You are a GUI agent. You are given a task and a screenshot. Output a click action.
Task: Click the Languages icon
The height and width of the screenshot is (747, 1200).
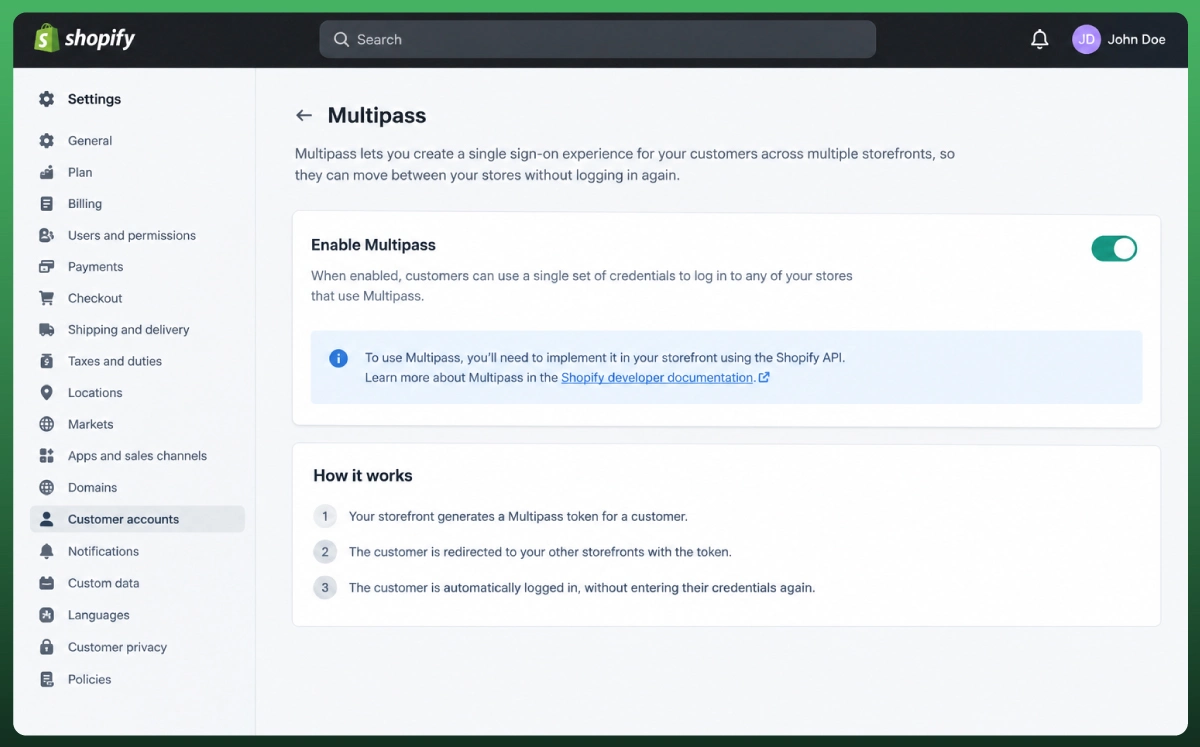pyautogui.click(x=46, y=615)
